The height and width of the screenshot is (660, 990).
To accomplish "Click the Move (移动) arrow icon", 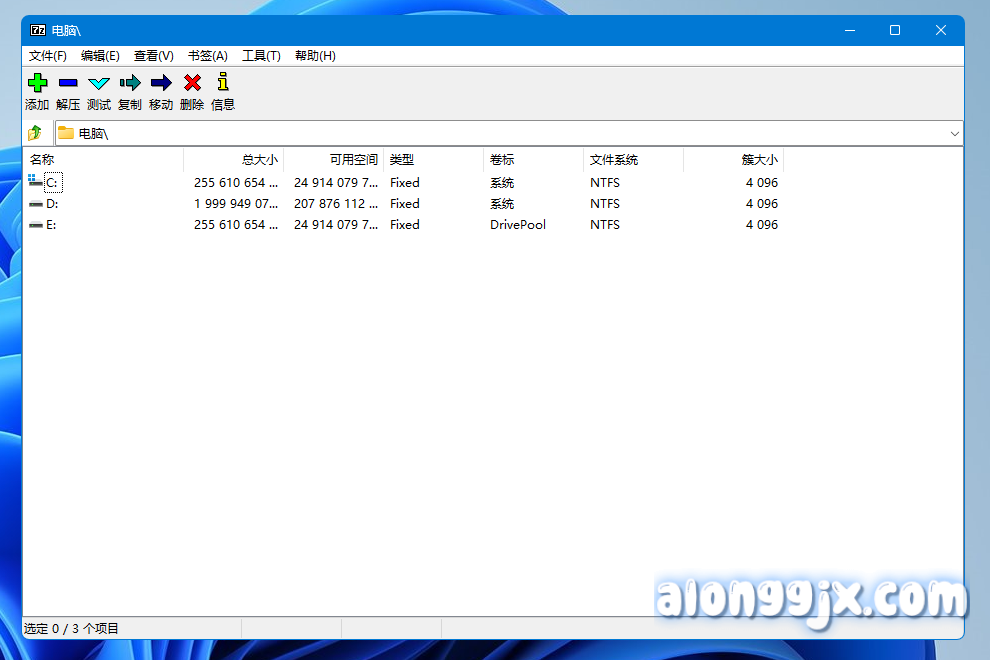I will pos(161,83).
